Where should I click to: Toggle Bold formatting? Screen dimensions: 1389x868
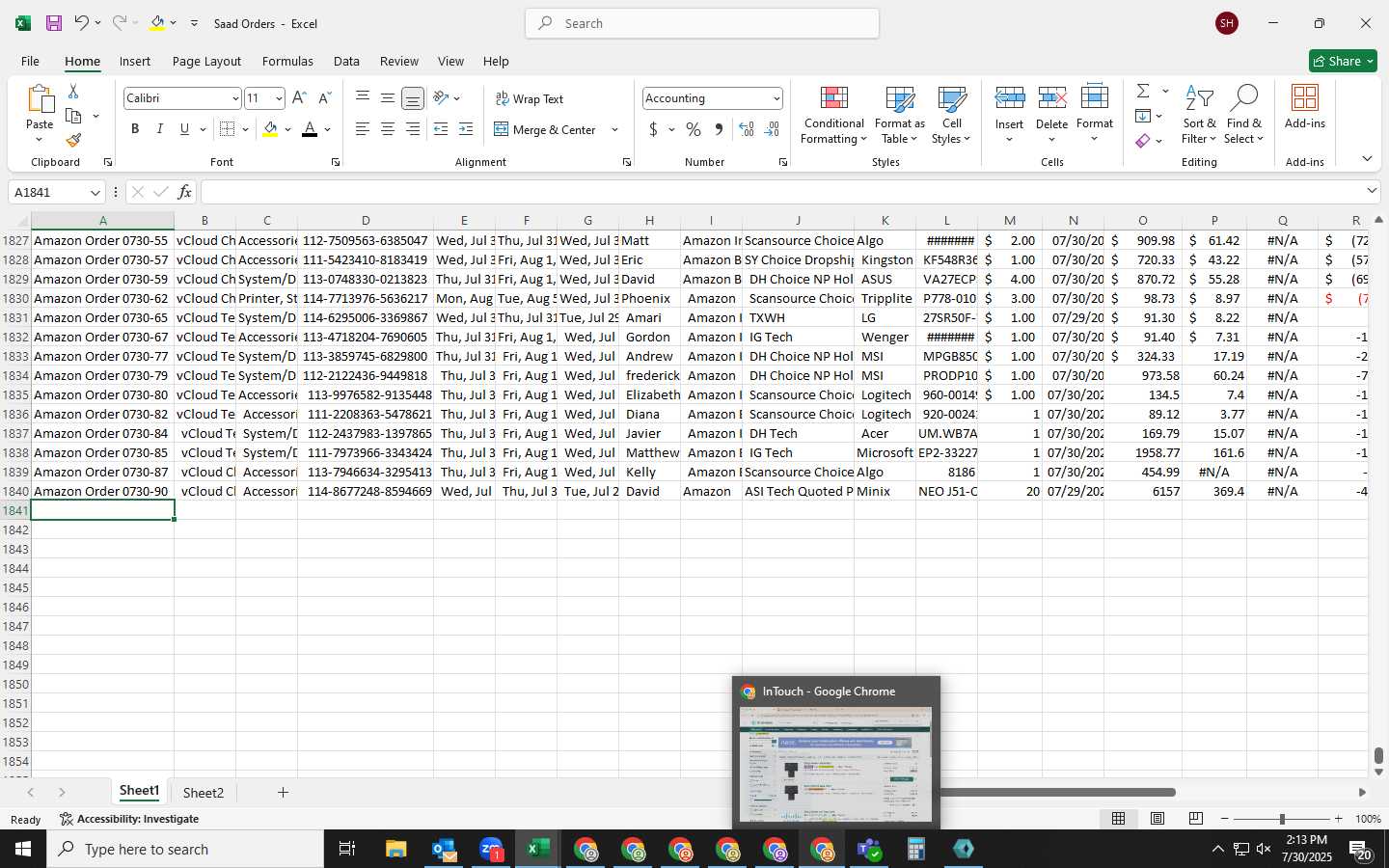[x=135, y=129]
